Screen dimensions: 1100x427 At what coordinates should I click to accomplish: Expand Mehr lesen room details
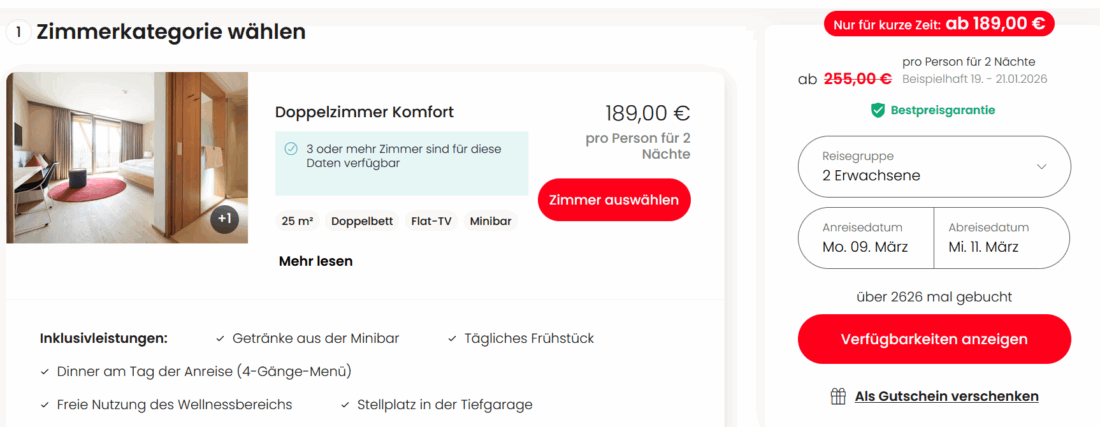(x=315, y=261)
